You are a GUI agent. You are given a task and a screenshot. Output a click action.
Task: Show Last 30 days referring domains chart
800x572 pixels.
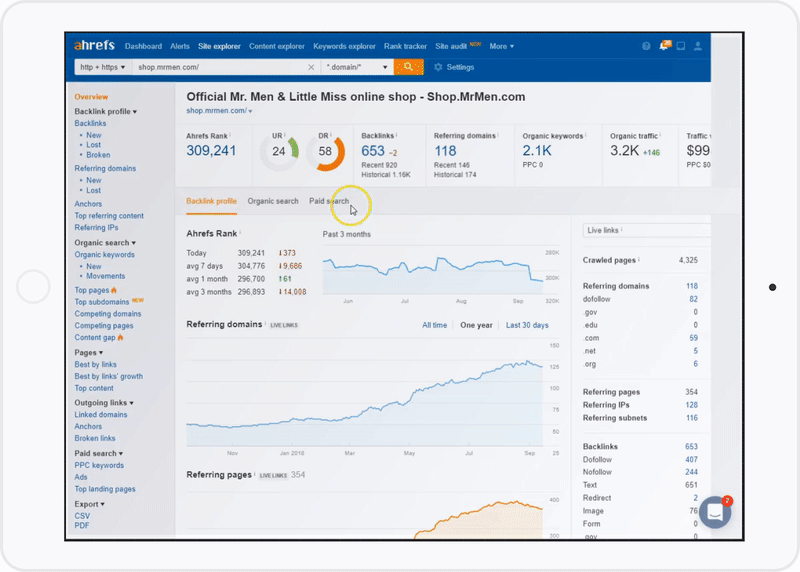pos(527,325)
